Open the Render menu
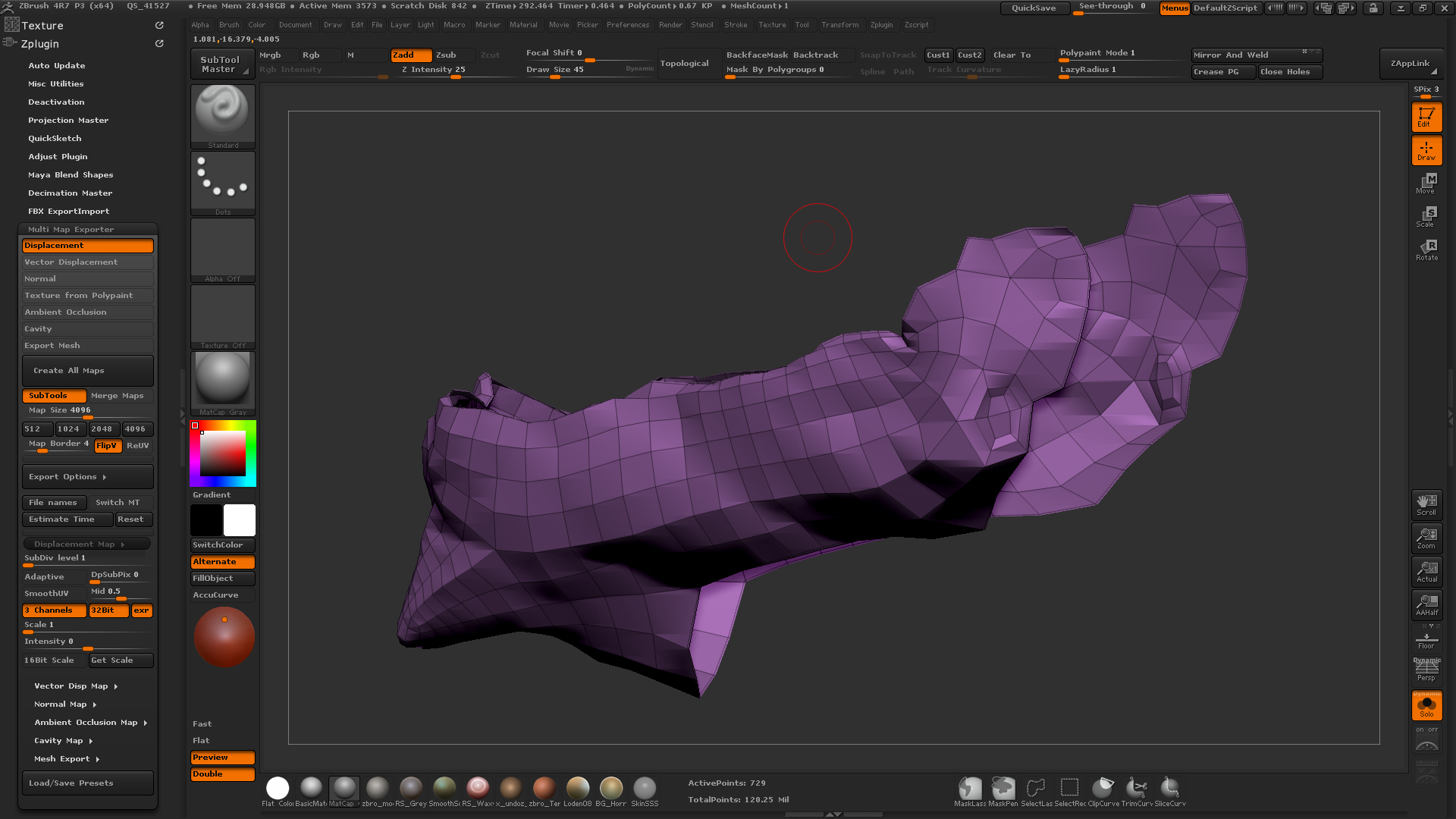The width and height of the screenshot is (1456, 819). [x=670, y=25]
